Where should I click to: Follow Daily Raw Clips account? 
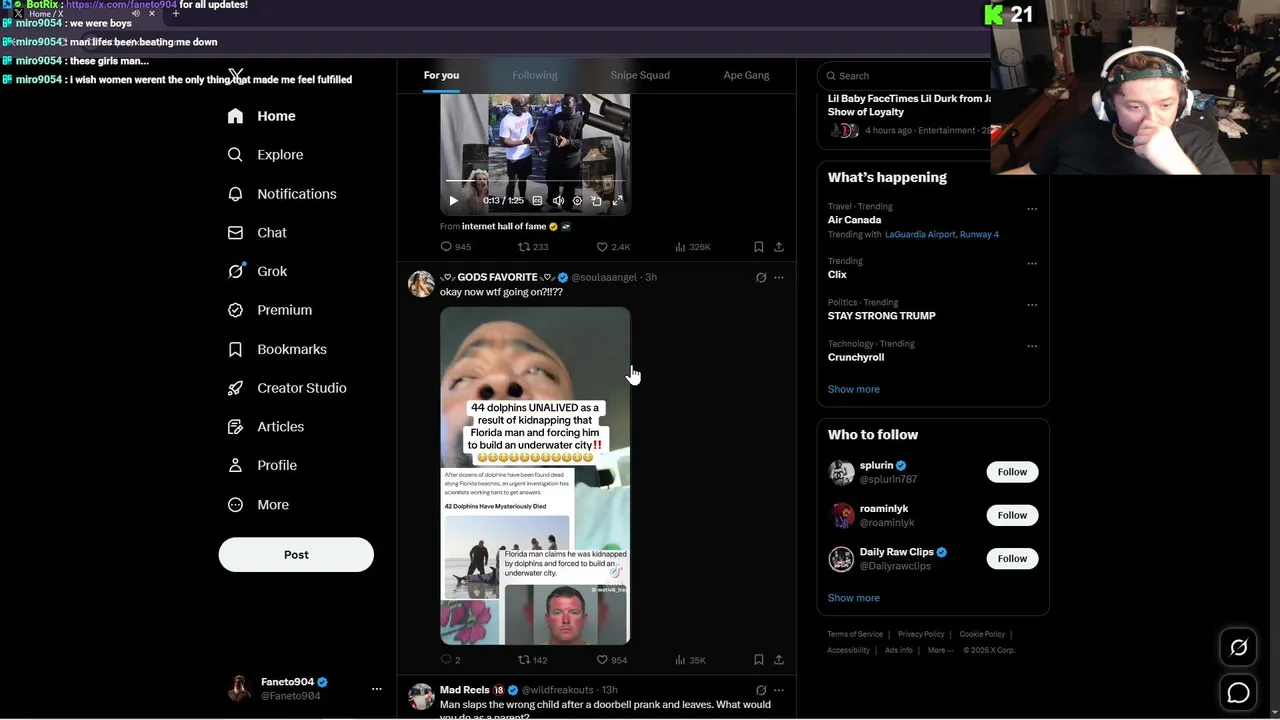[x=1012, y=558]
